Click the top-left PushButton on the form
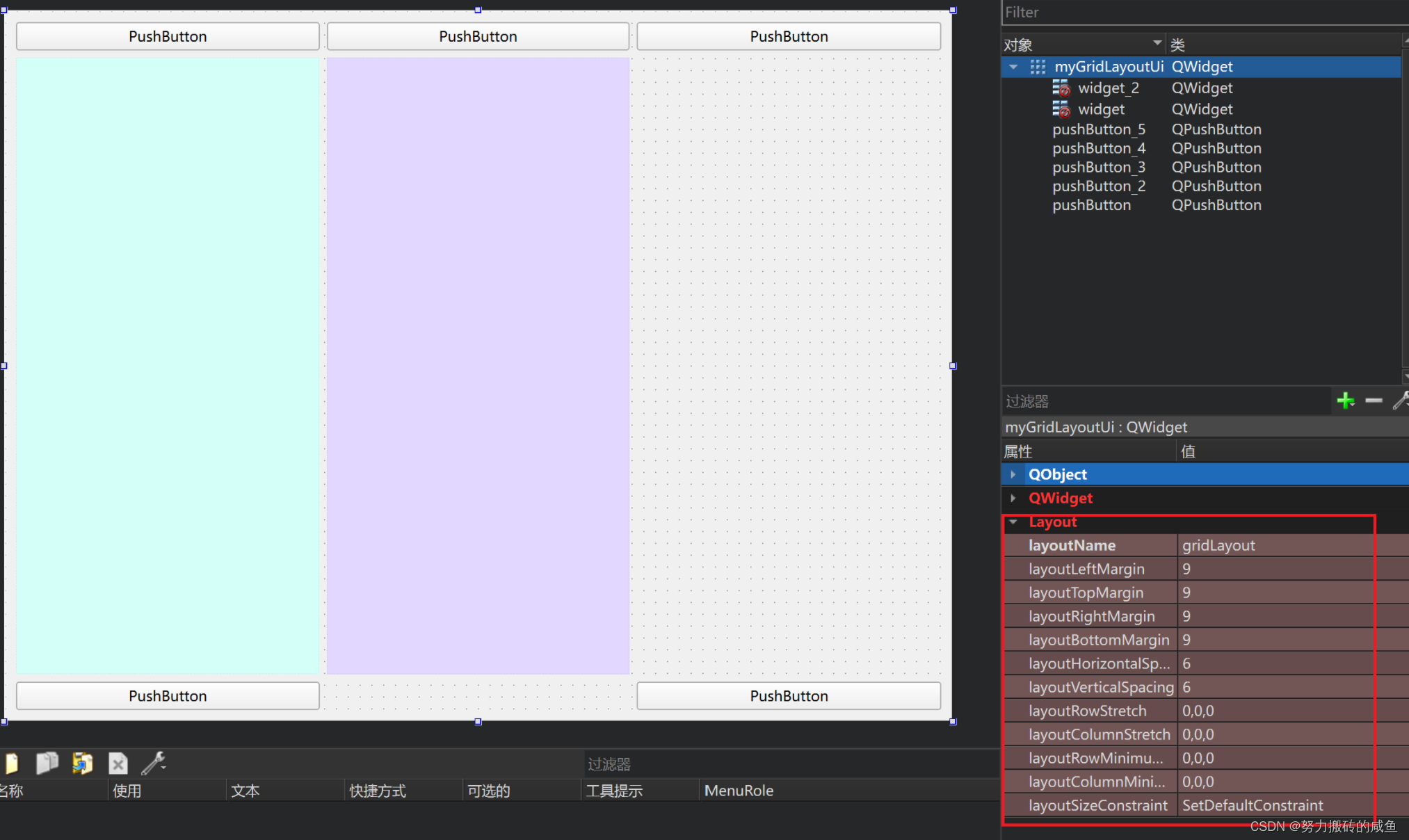This screenshot has width=1409, height=840. (x=168, y=36)
